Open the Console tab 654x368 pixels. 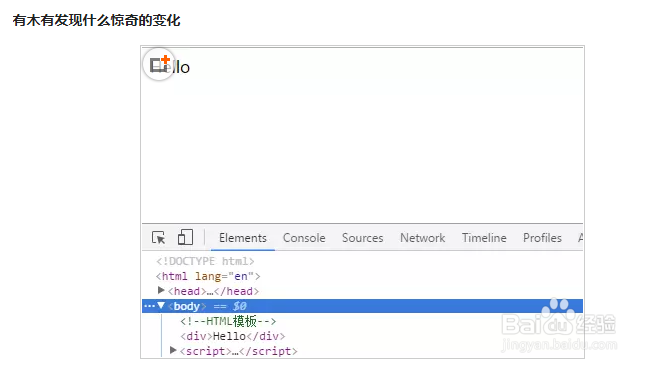click(x=304, y=238)
